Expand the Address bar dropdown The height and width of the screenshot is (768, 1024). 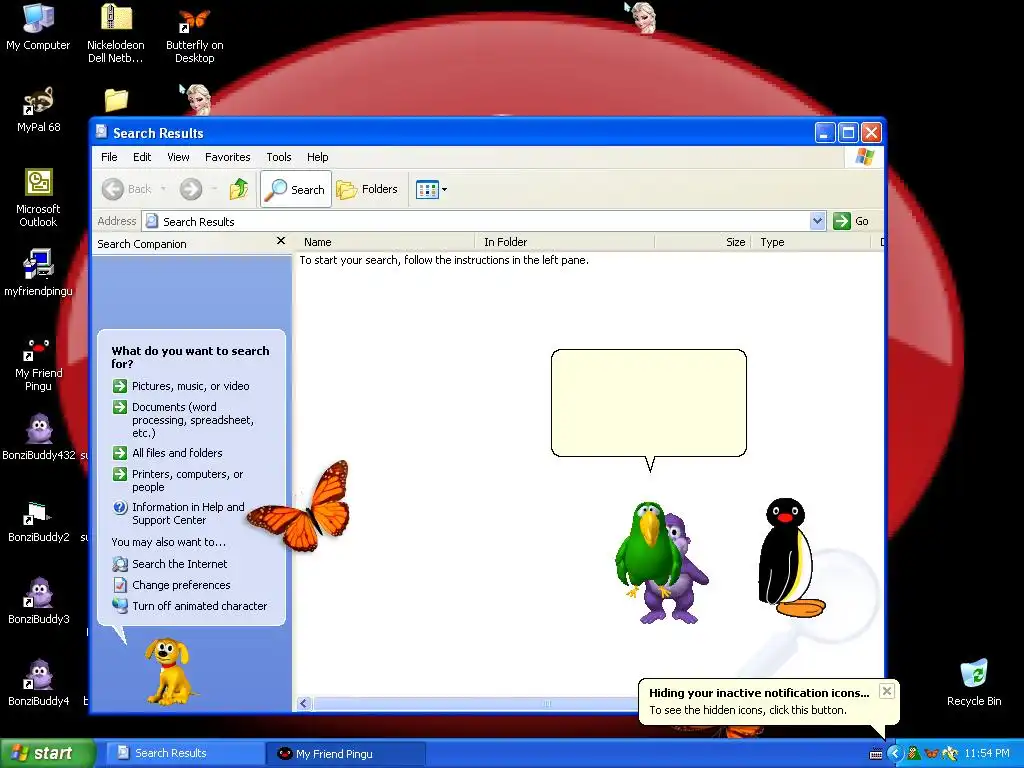click(817, 221)
